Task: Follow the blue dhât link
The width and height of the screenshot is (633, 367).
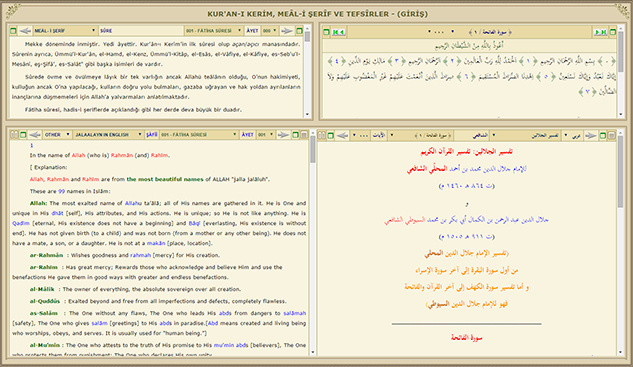Action: tap(57, 213)
